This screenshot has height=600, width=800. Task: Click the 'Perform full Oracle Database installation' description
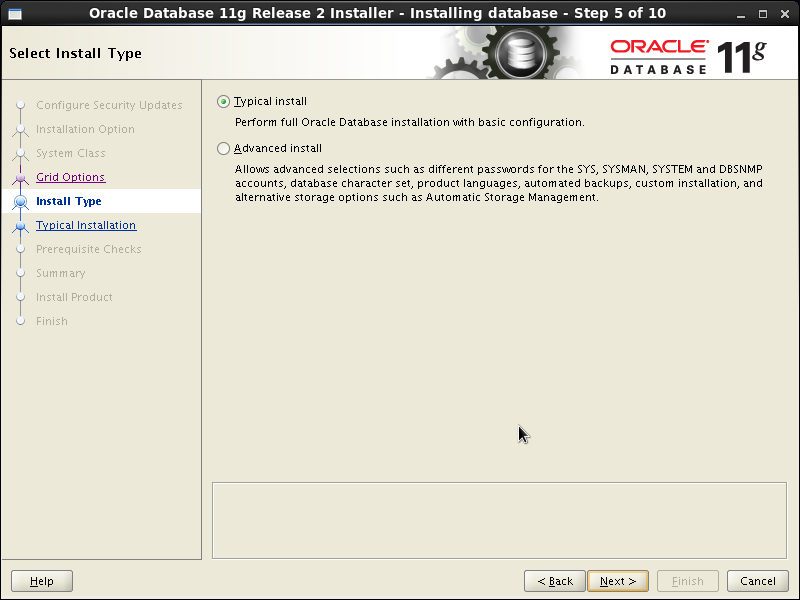point(410,122)
